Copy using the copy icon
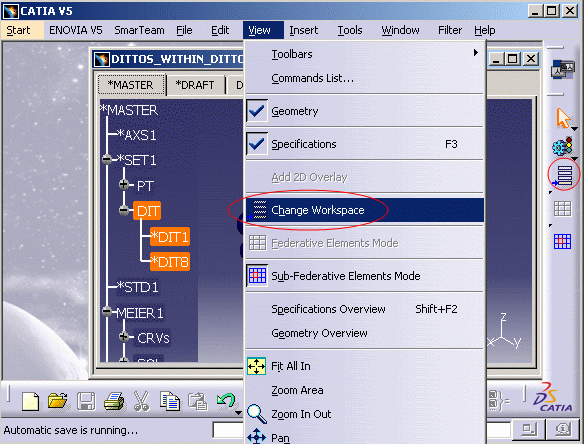Viewport: 585px width, 445px height. [x=170, y=401]
